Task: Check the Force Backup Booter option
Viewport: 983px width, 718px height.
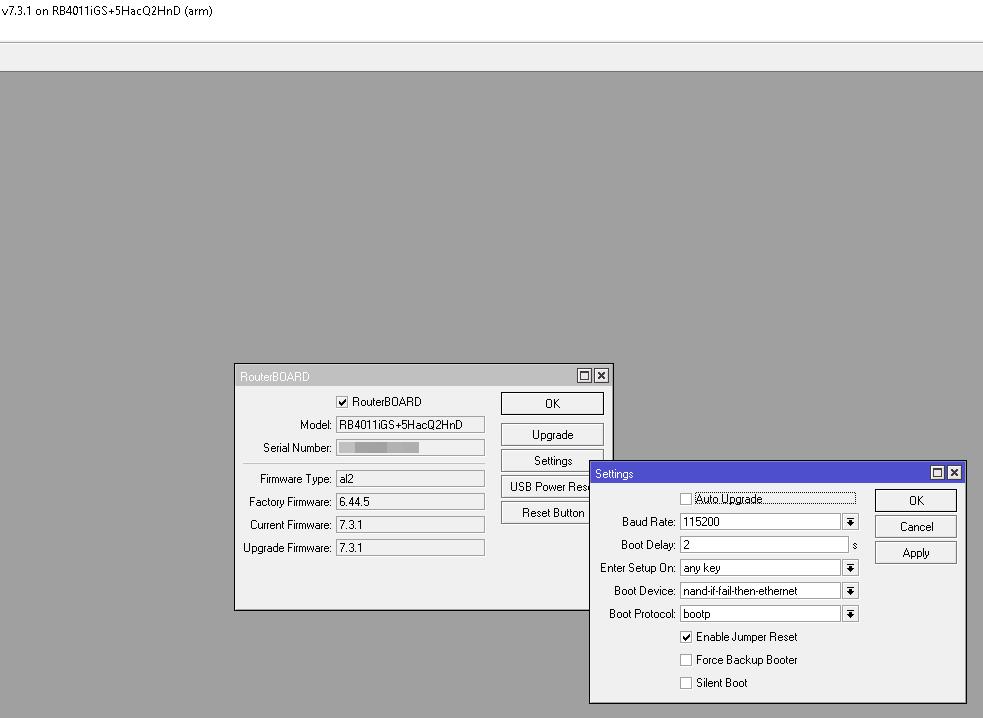Action: [686, 660]
